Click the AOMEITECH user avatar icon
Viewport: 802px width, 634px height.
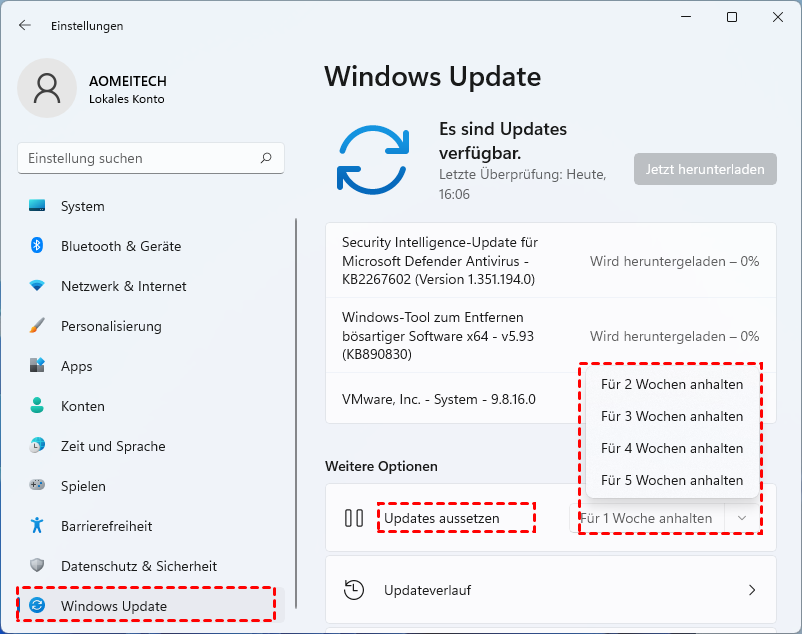click(47, 88)
